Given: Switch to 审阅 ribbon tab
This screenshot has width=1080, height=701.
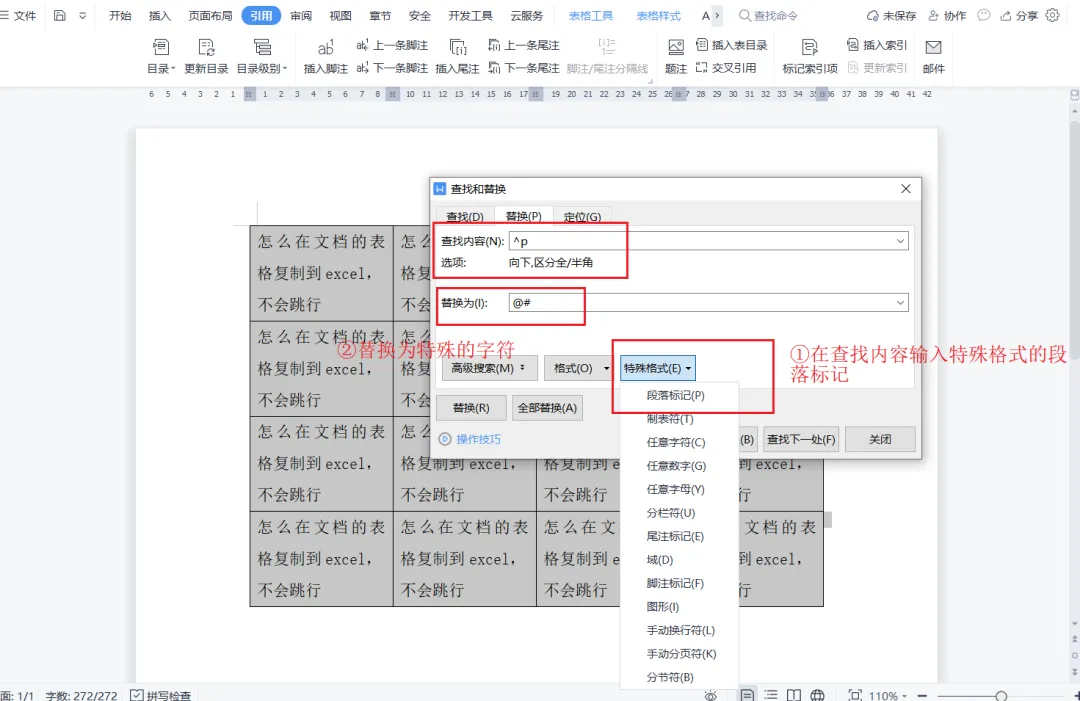Looking at the screenshot, I should (301, 15).
